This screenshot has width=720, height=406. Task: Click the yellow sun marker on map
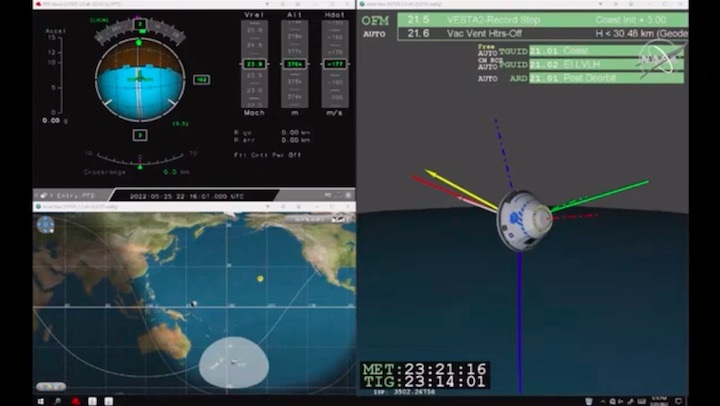tap(260, 278)
